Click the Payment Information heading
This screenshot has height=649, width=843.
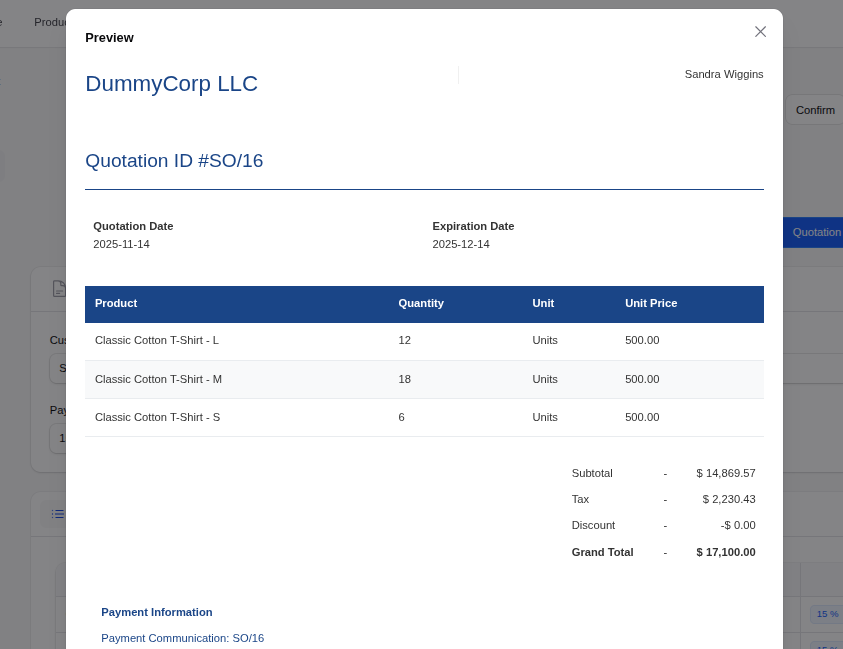[156, 612]
